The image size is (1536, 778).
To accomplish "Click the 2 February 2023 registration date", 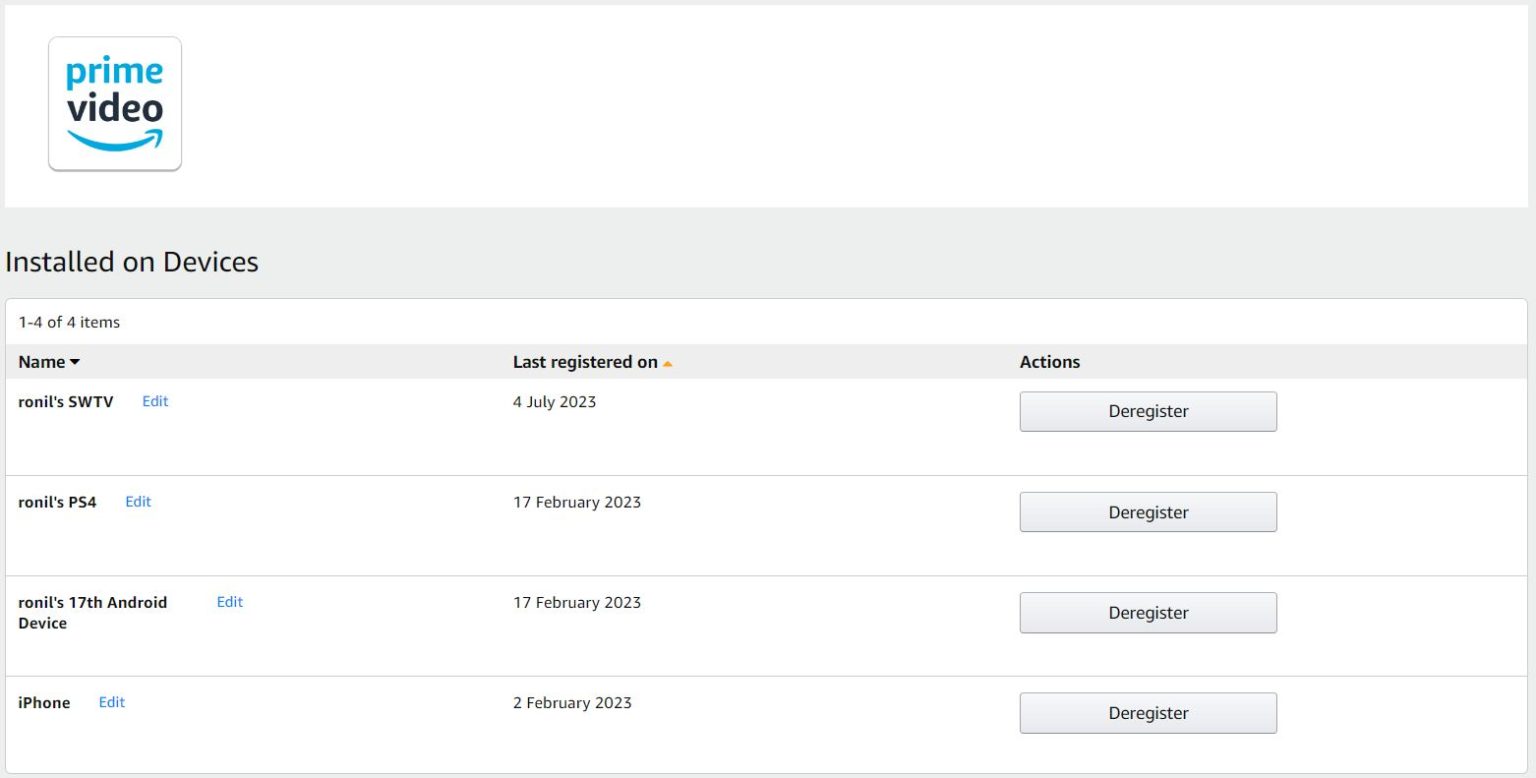I will [x=572, y=703].
